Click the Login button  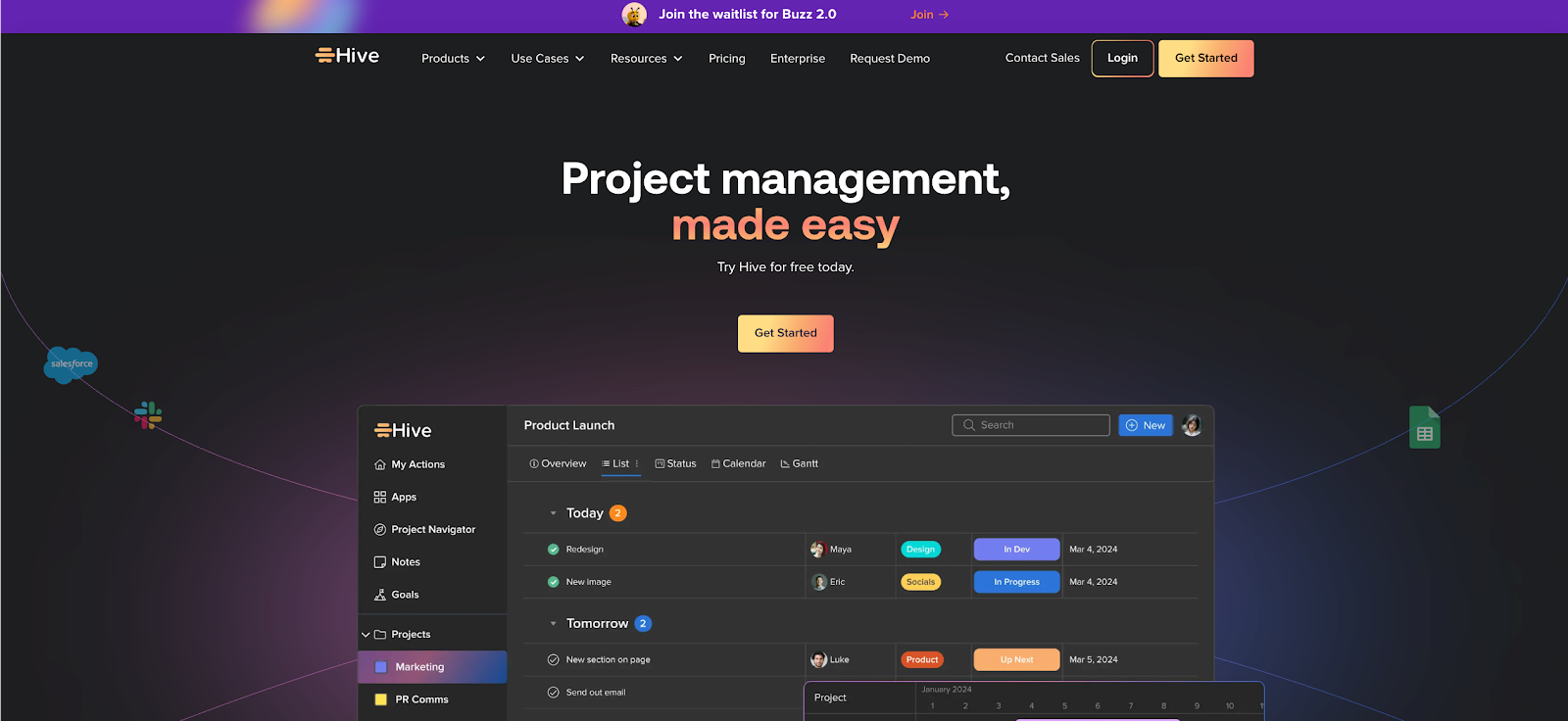coord(1122,58)
